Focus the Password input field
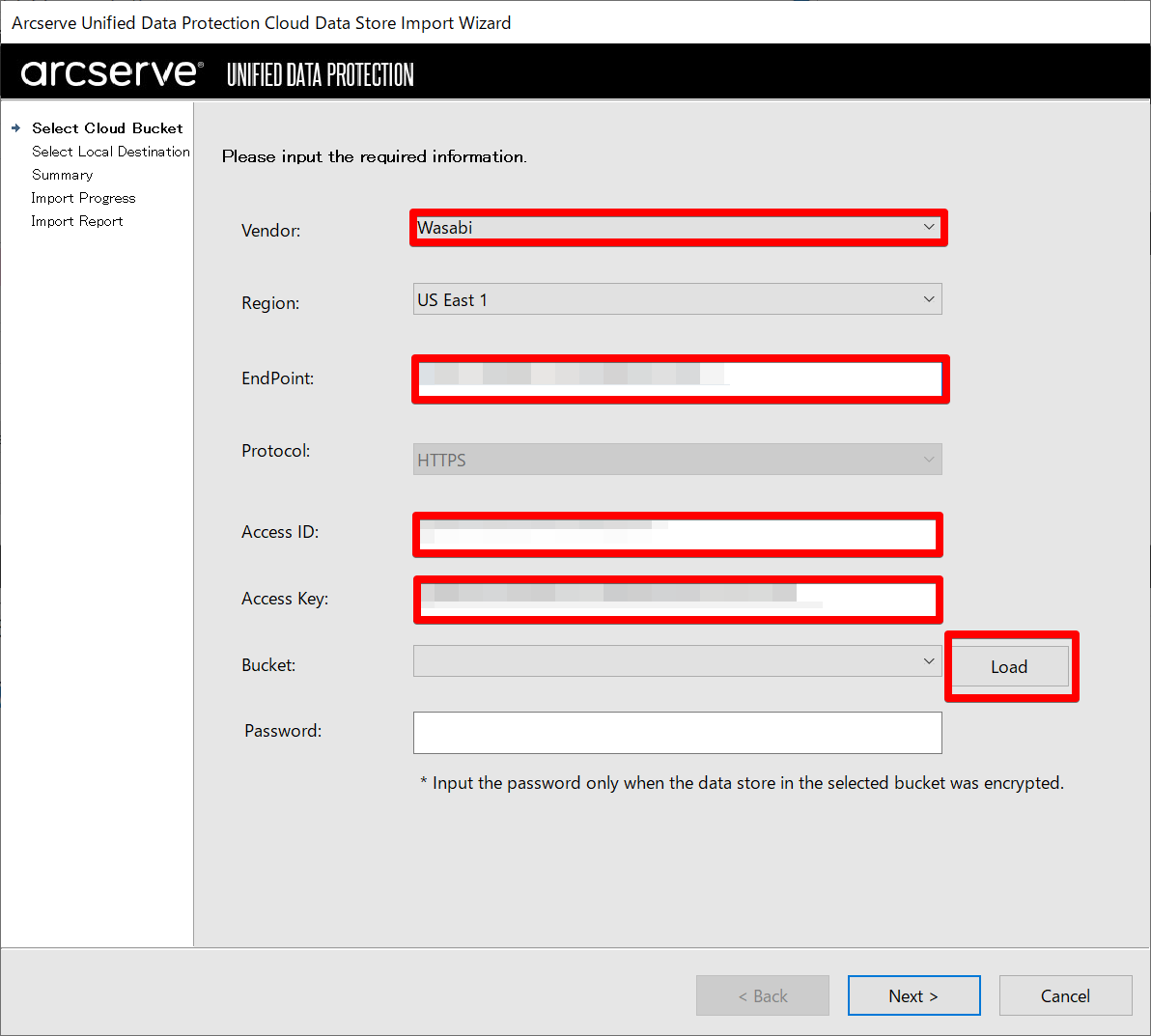 click(678, 732)
